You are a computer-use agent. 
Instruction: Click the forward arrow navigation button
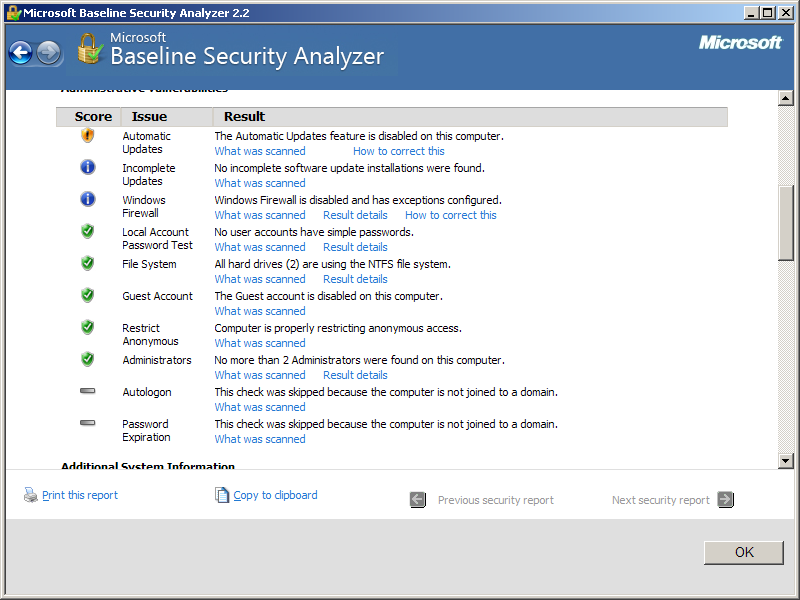[49, 53]
